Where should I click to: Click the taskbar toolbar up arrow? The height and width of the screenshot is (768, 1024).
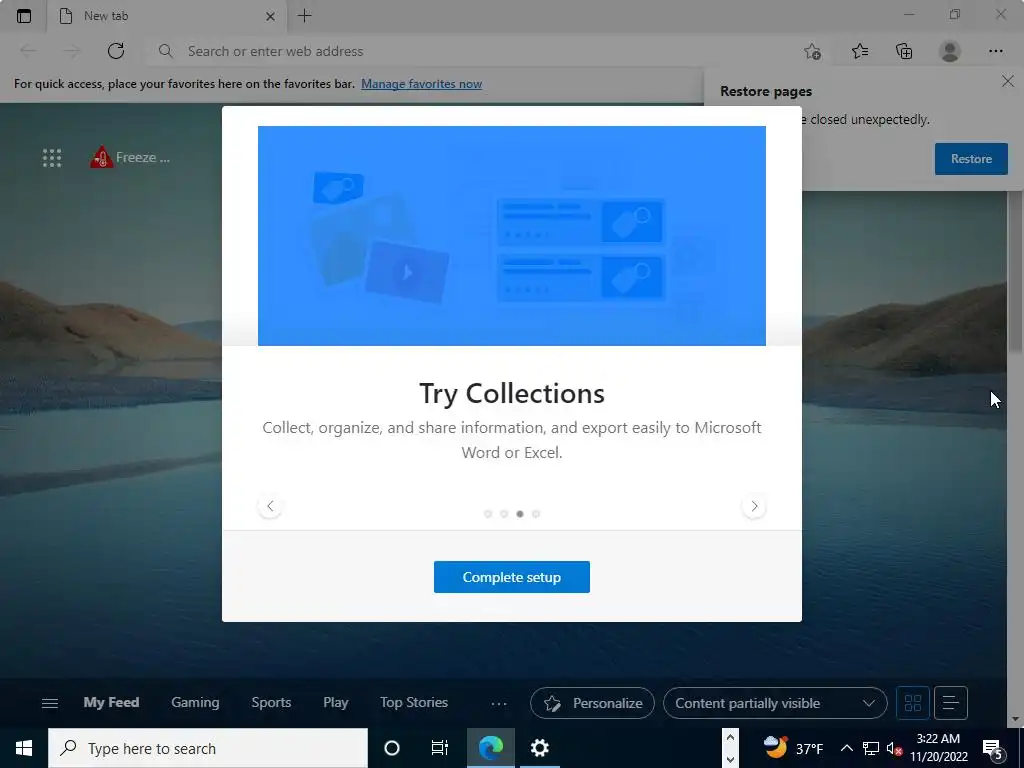tap(730, 738)
